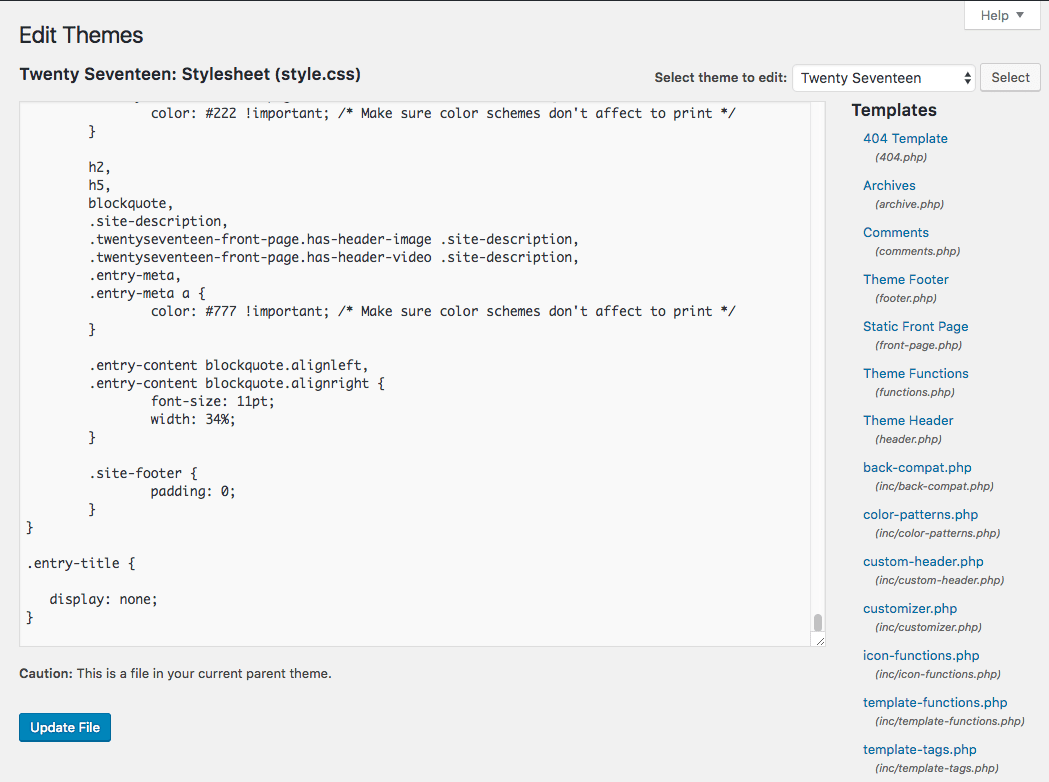1049x782 pixels.
Task: Open the Comments template
Action: point(895,232)
